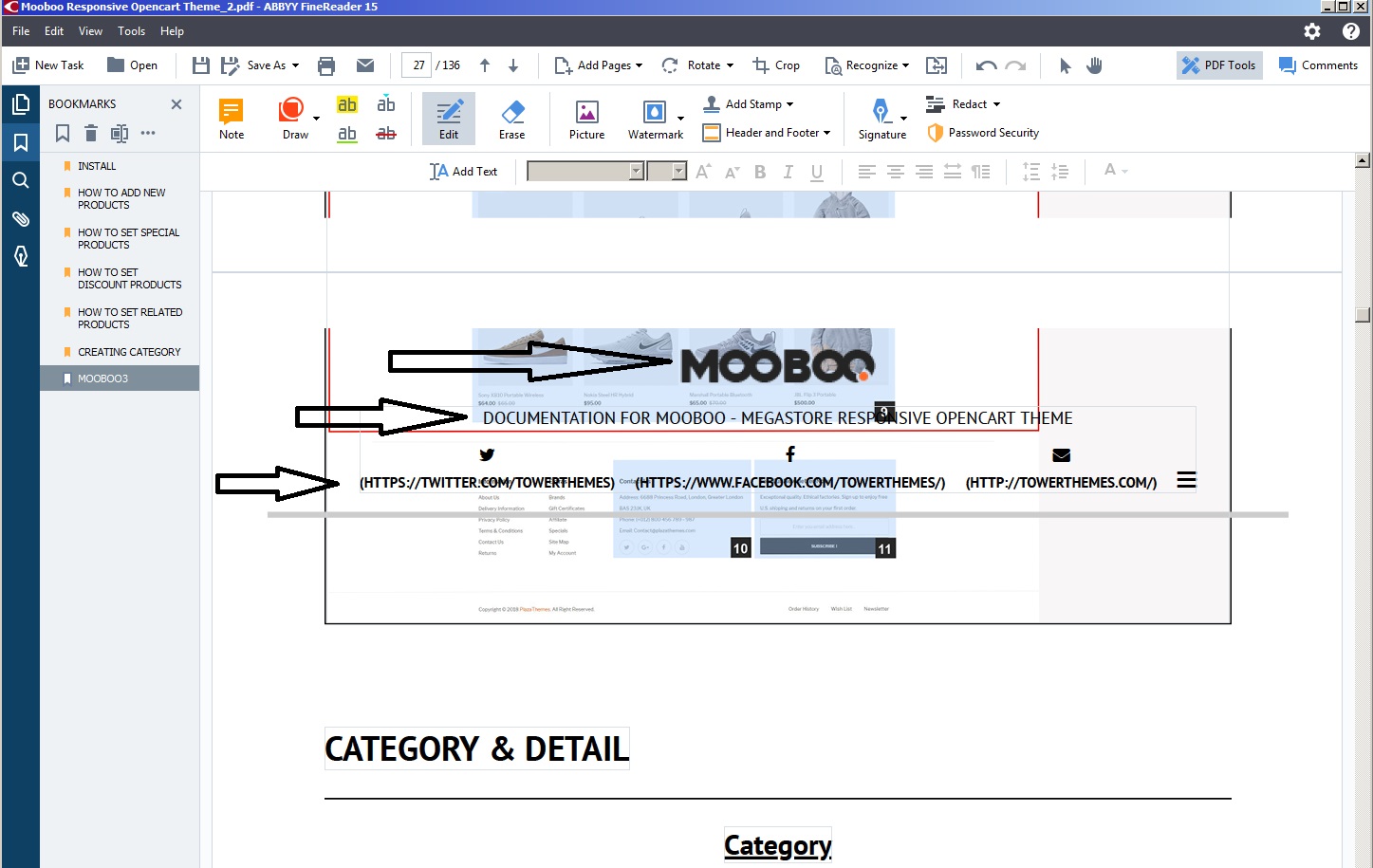The height and width of the screenshot is (868, 1373).
Task: Open the Bookmarks panel in sidebar
Action: pyautogui.click(x=21, y=142)
